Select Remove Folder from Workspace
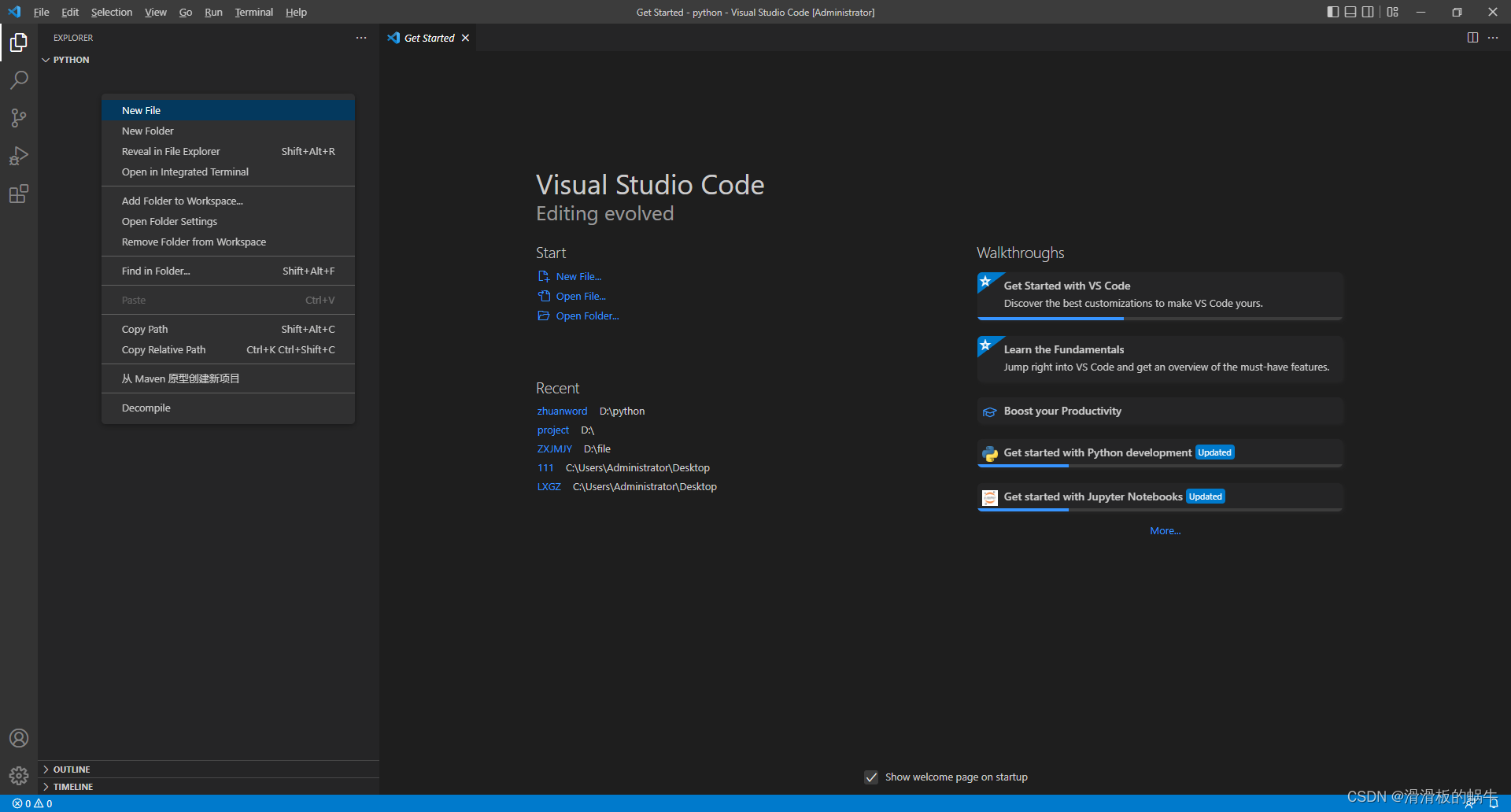Screen dimensions: 1511x812 click(x=228, y=242)
